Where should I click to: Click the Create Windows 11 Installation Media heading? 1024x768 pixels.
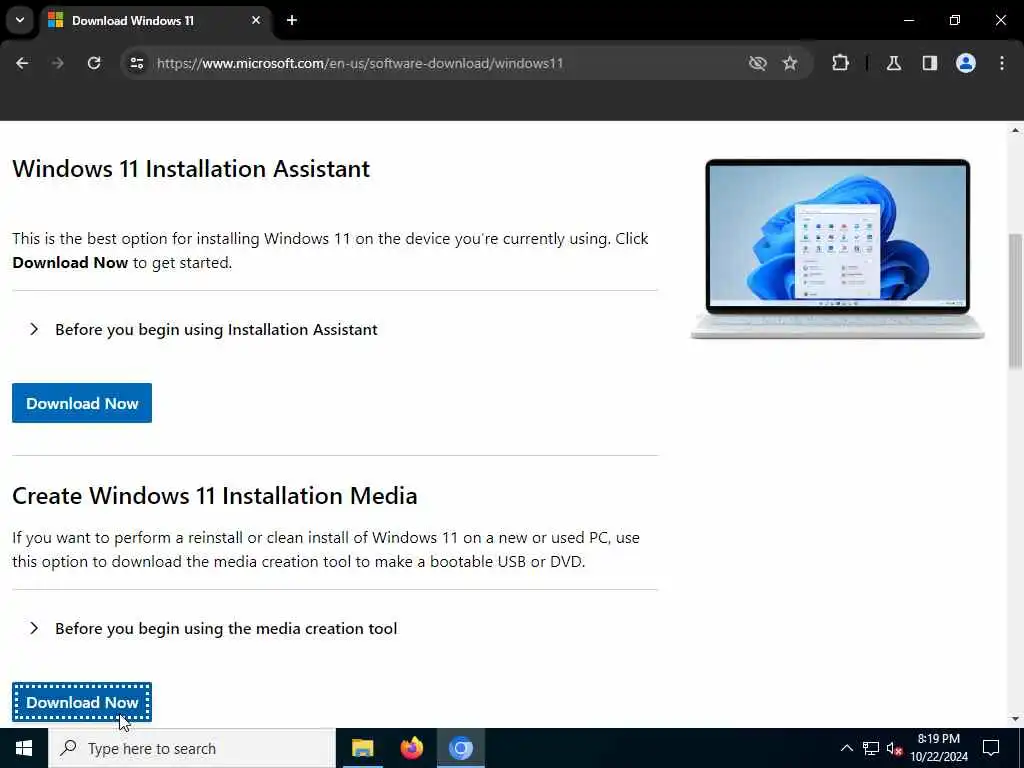(215, 496)
